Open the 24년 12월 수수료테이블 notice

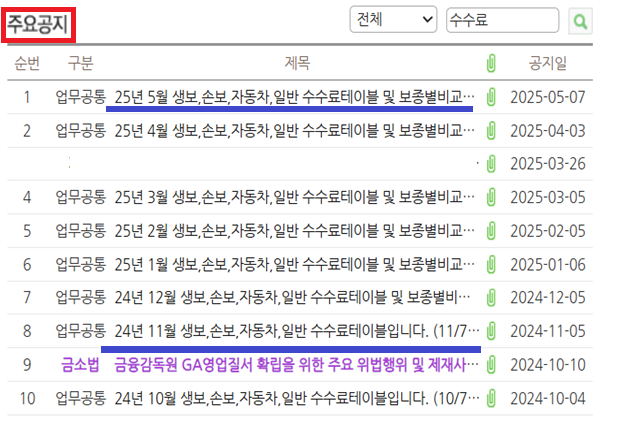[292, 298]
